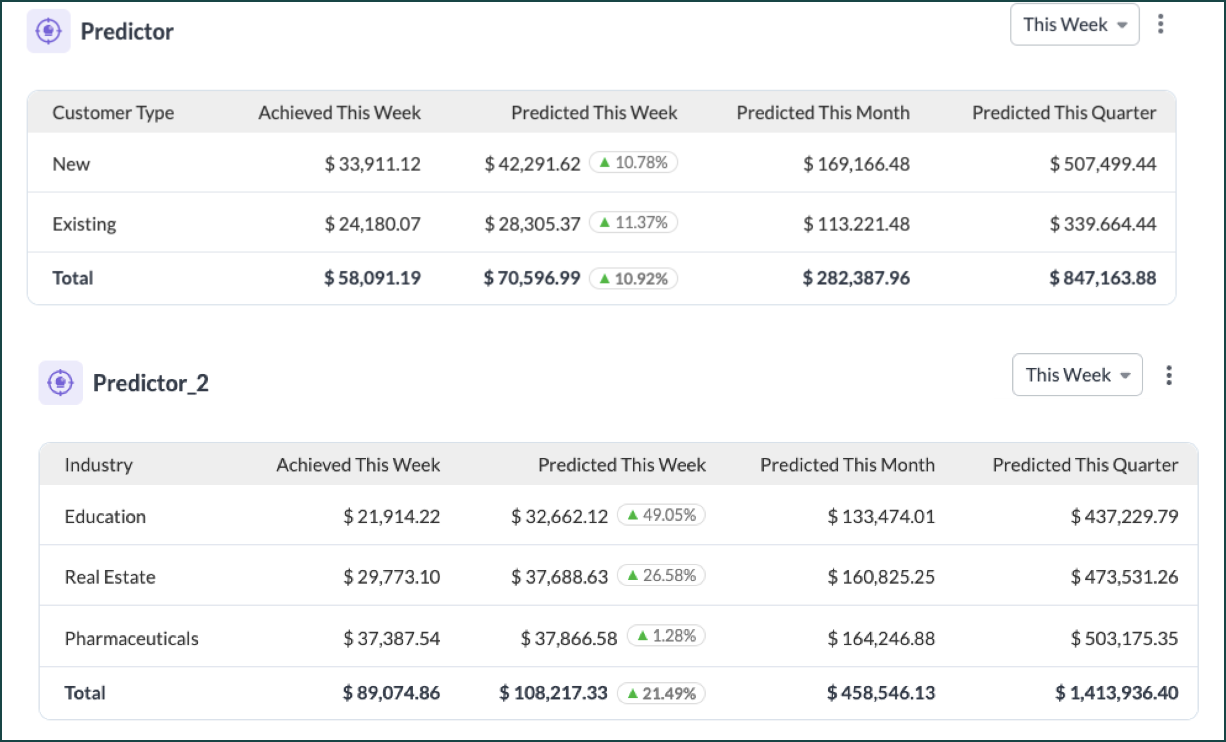1226x742 pixels.
Task: Click the Predictor target icon
Action: coord(48,31)
